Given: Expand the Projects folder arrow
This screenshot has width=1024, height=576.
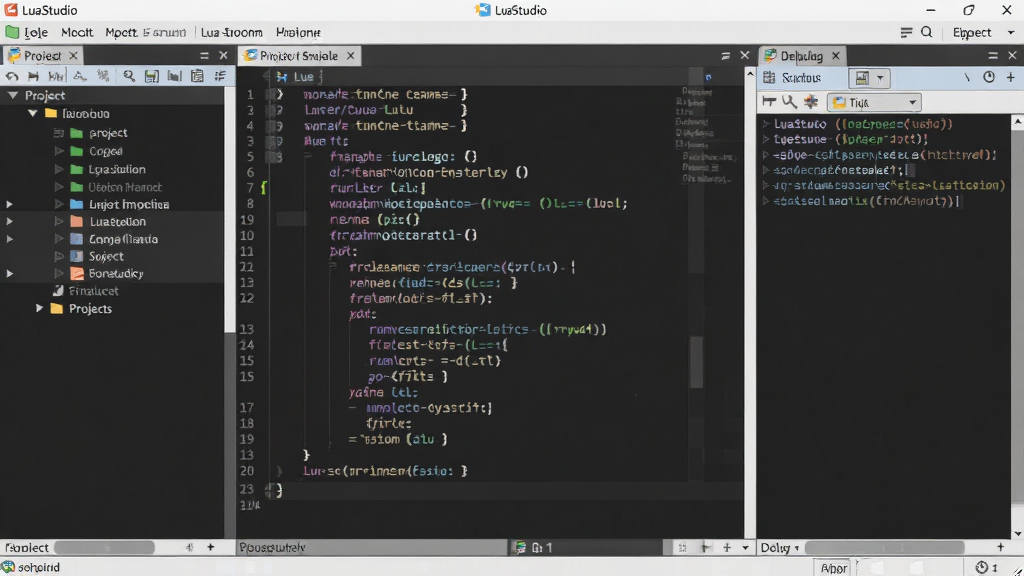Looking at the screenshot, I should [39, 308].
